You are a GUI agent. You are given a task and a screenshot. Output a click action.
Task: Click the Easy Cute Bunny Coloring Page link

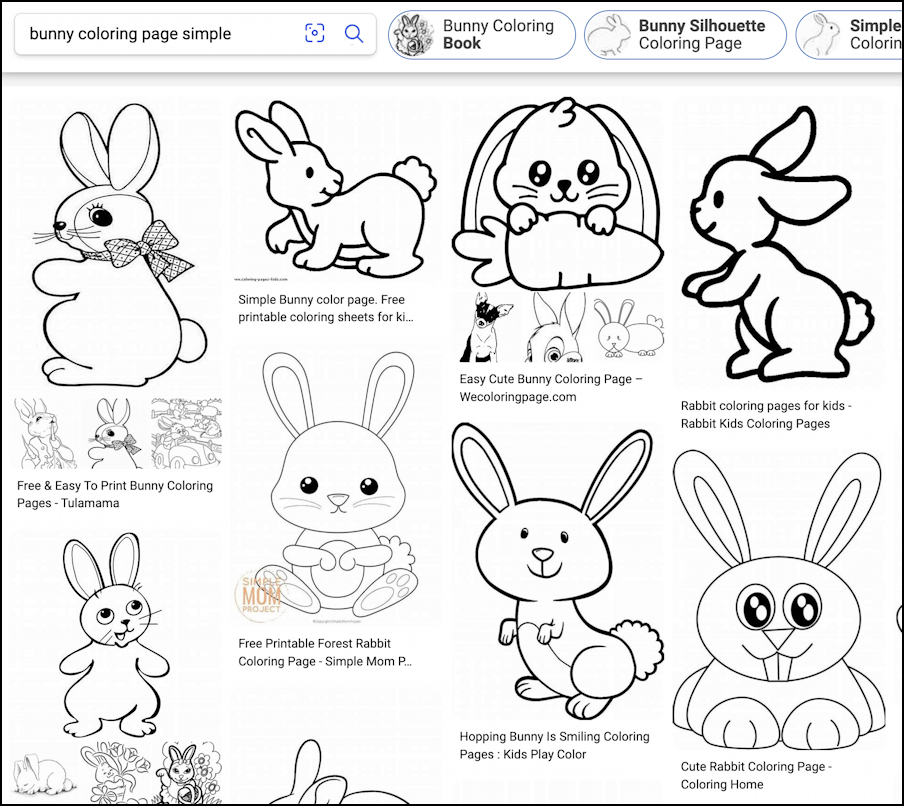pos(551,388)
